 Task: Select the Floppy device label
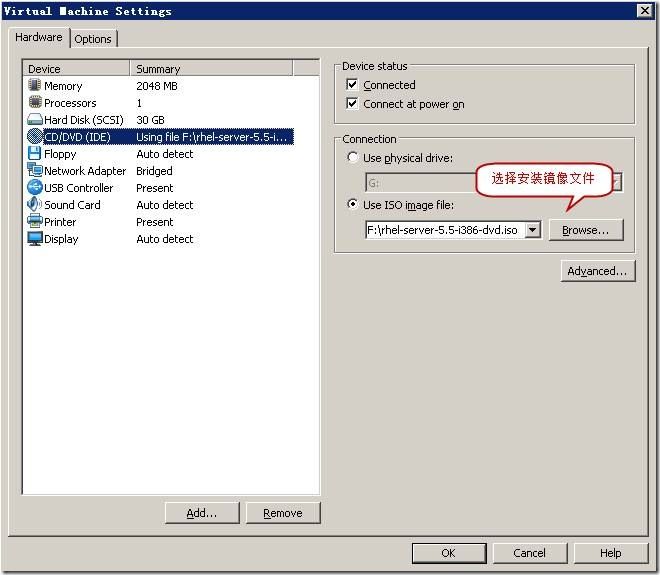60,154
